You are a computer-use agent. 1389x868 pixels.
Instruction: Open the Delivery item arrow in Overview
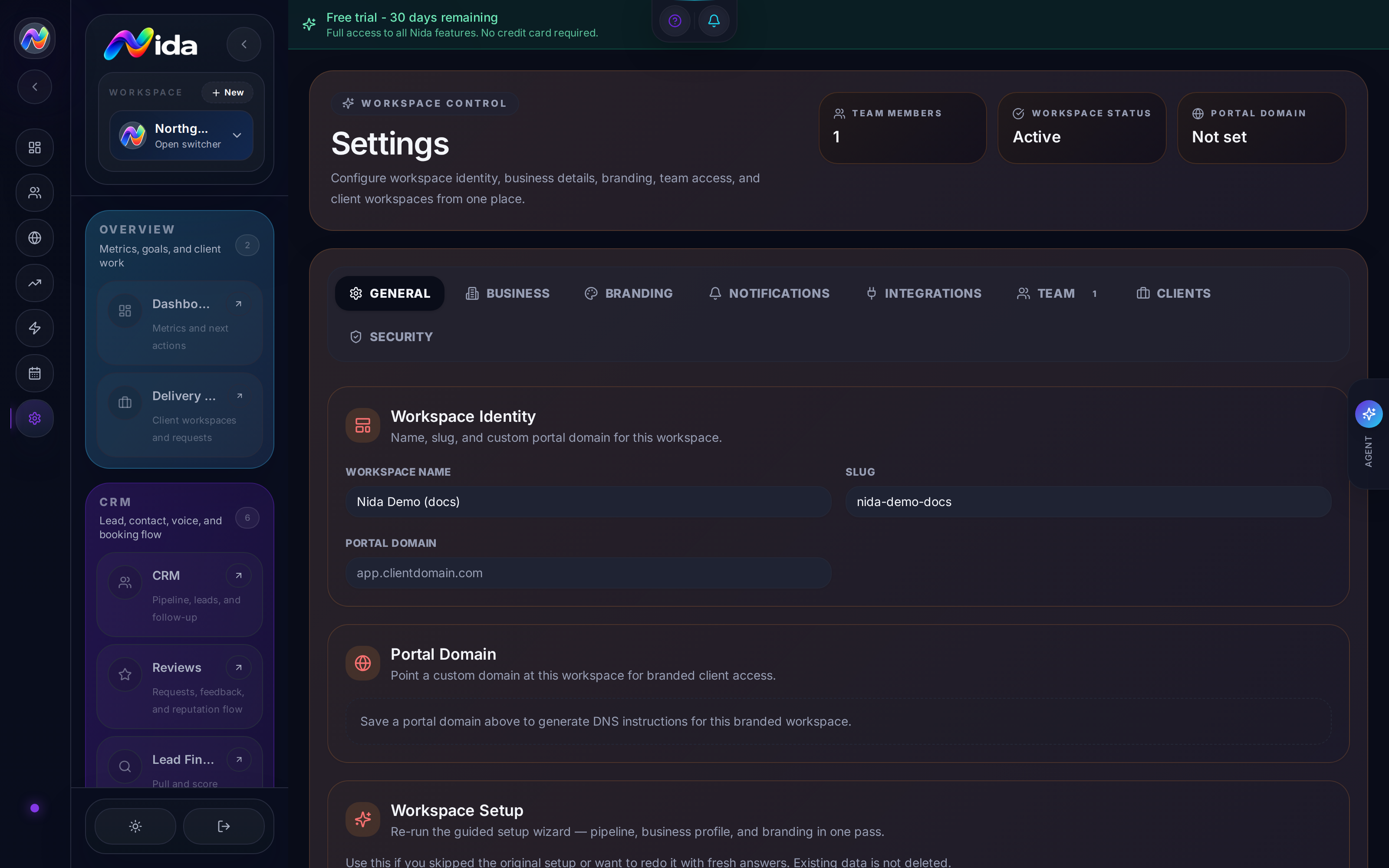pos(239,396)
